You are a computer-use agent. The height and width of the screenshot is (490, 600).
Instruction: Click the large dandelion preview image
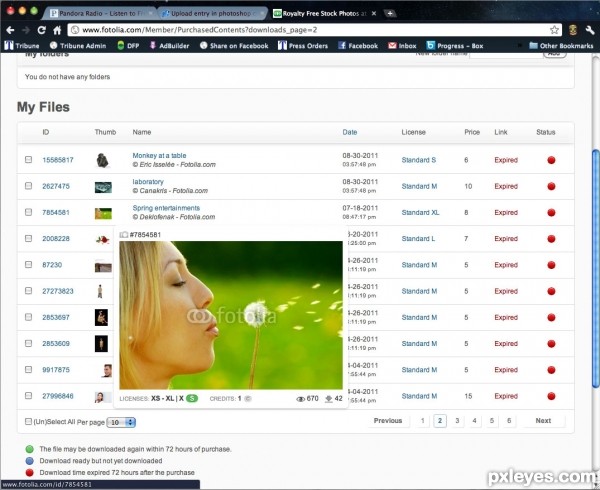pyautogui.click(x=231, y=315)
